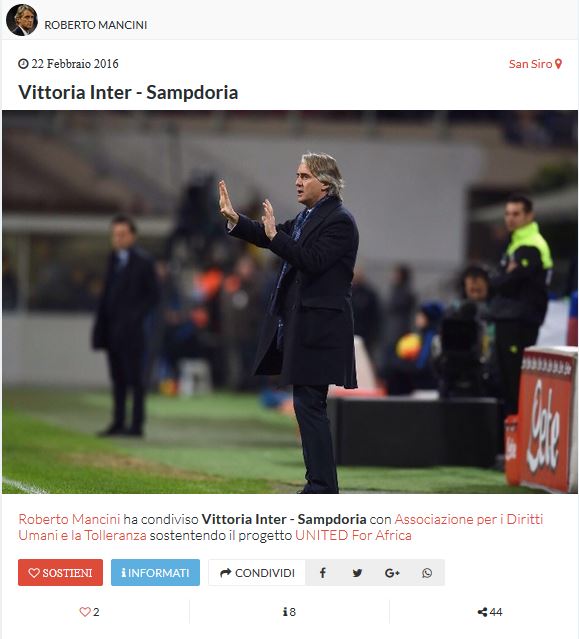Click the info counter showing 8

[289, 612]
